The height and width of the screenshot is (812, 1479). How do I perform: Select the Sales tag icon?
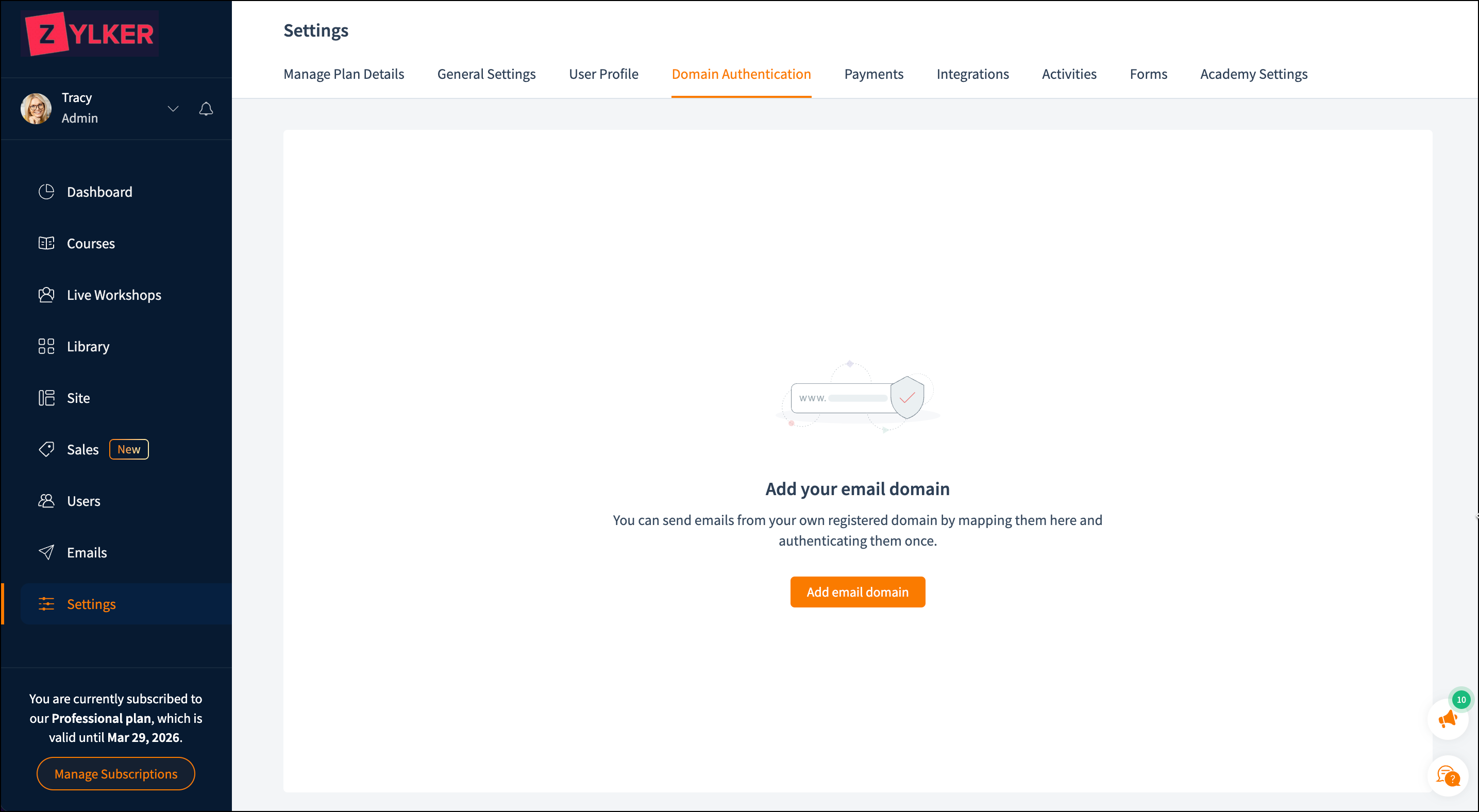(46, 449)
